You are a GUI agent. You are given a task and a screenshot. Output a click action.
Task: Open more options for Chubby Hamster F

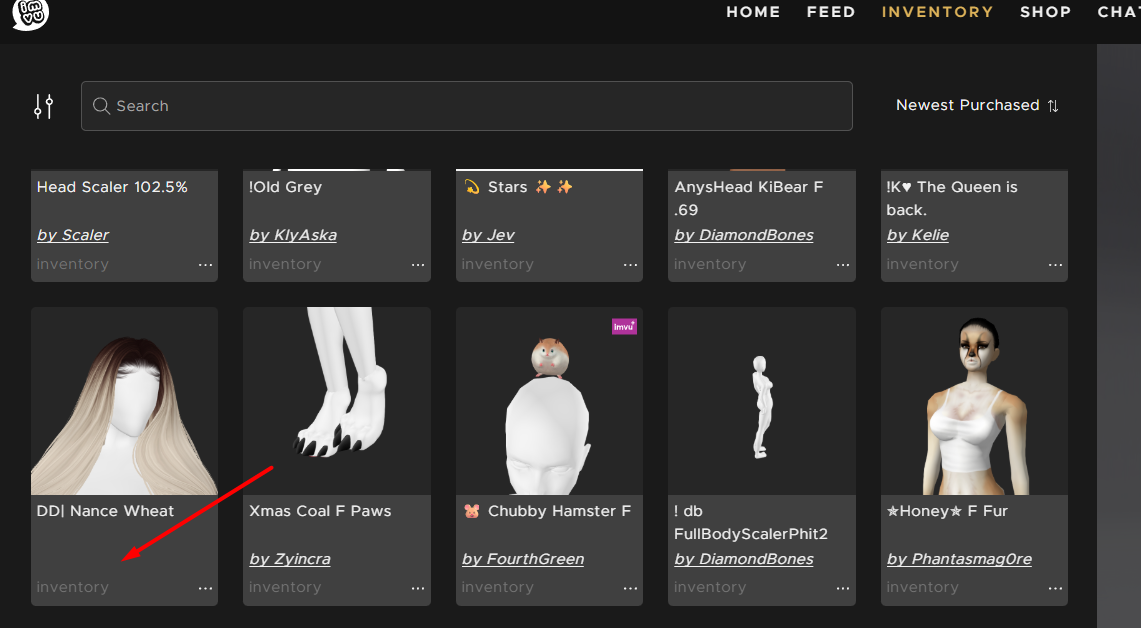click(x=630, y=588)
